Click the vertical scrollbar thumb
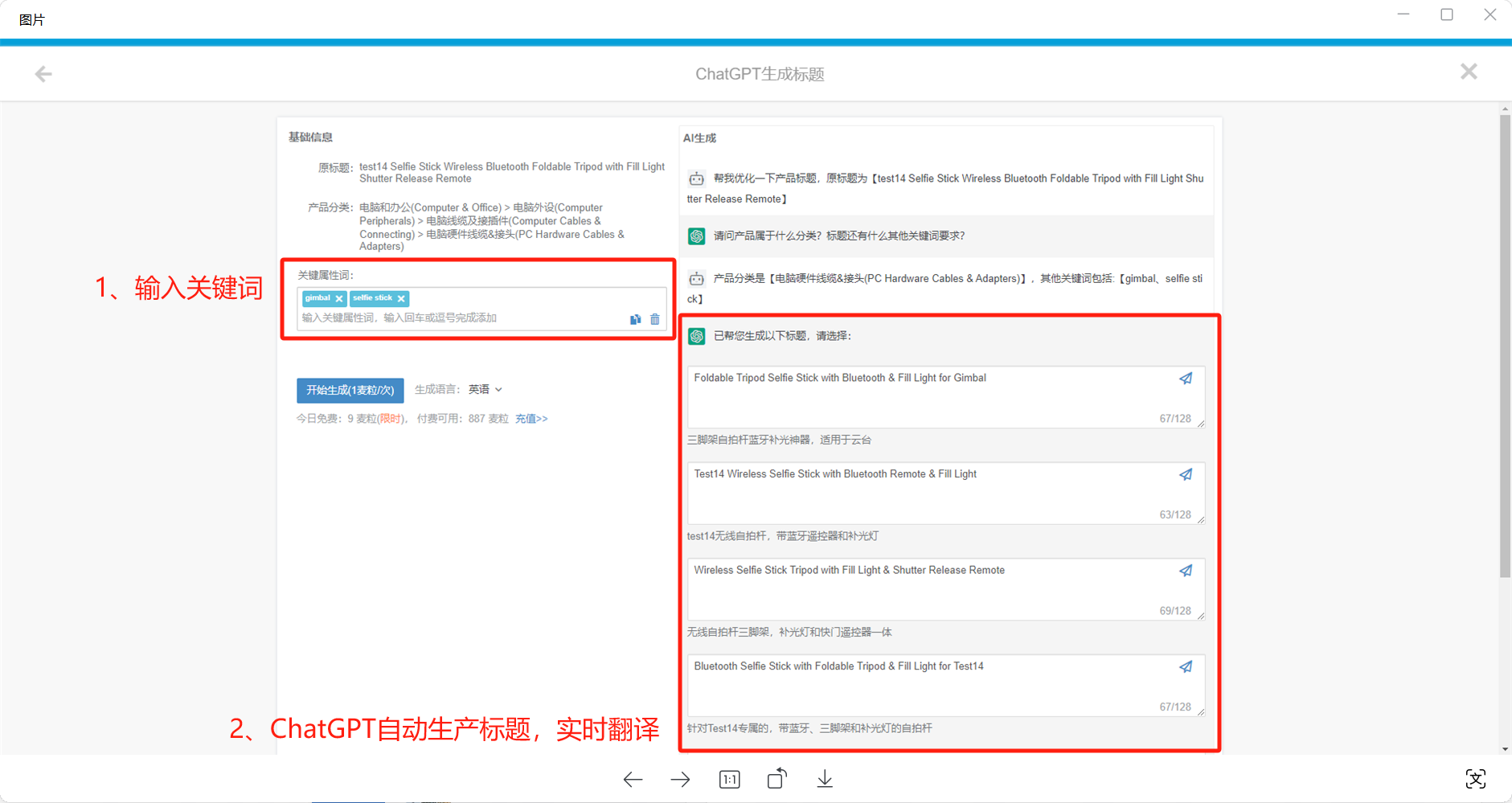 (1505, 346)
